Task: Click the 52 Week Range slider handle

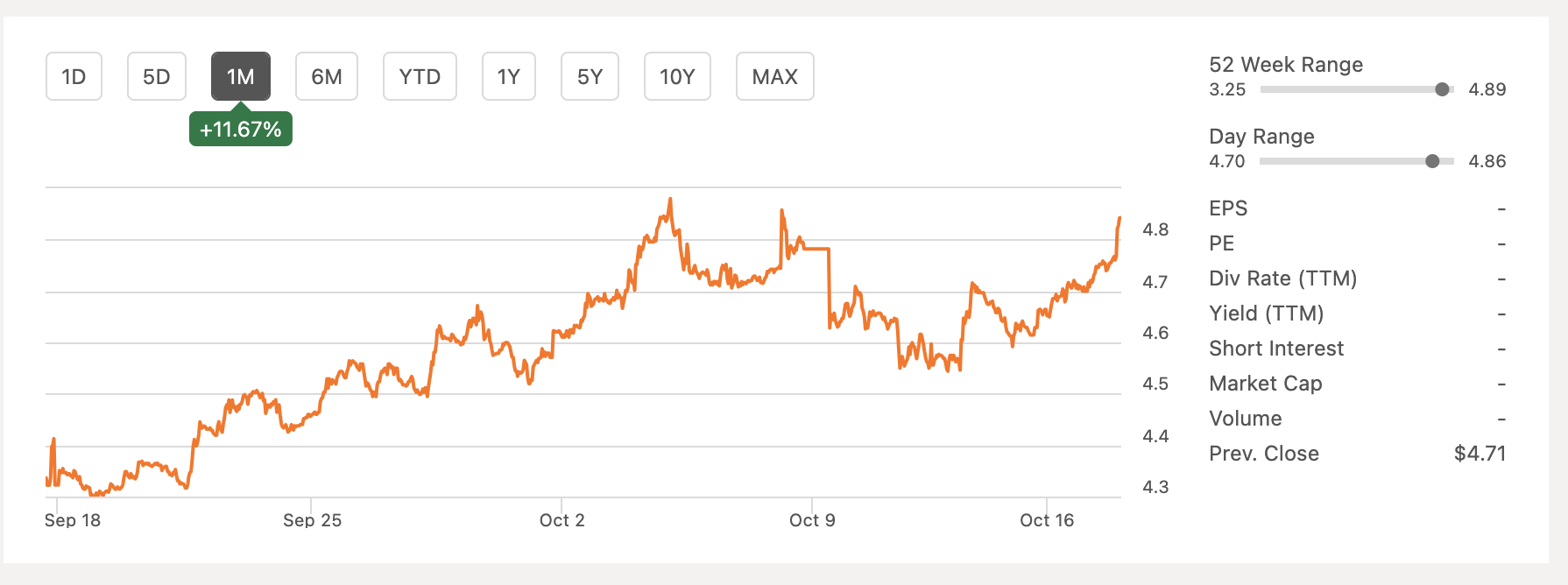Action: (1444, 89)
